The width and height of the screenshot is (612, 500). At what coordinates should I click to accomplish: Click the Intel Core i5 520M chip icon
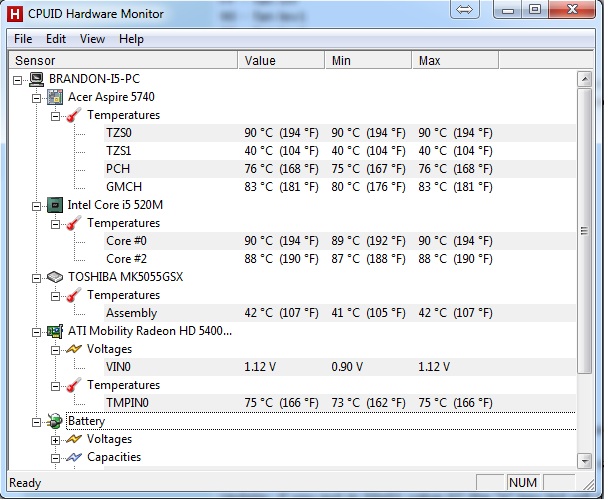coord(55,205)
